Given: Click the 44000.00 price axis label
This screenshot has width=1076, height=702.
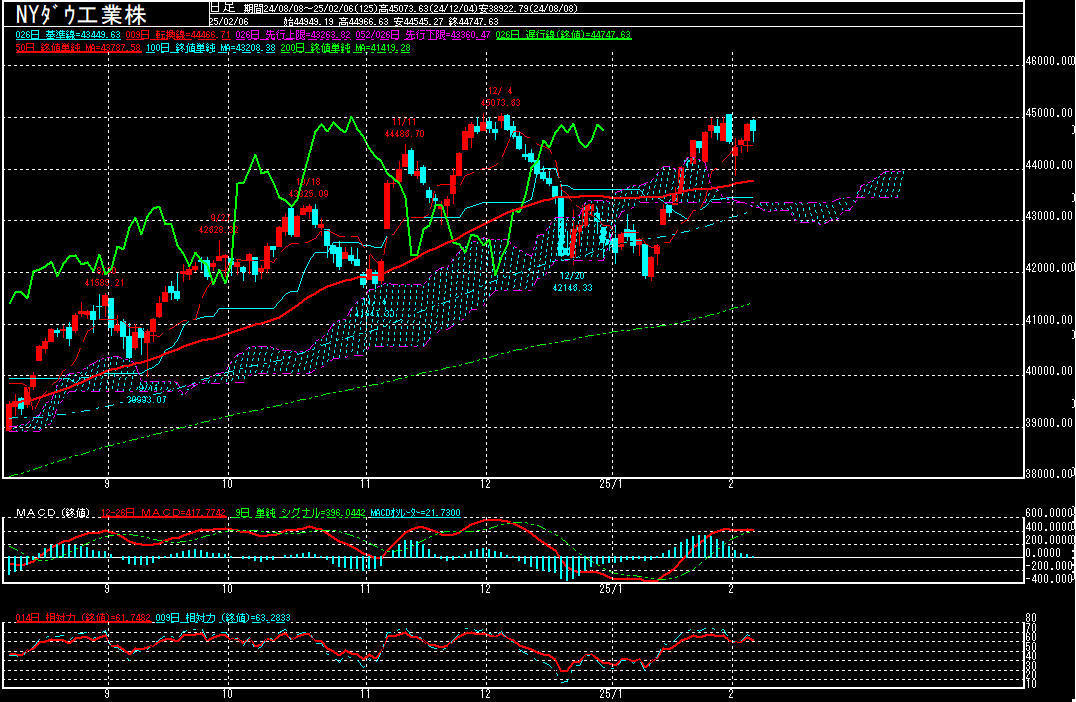Looking at the screenshot, I should 1049,165.
